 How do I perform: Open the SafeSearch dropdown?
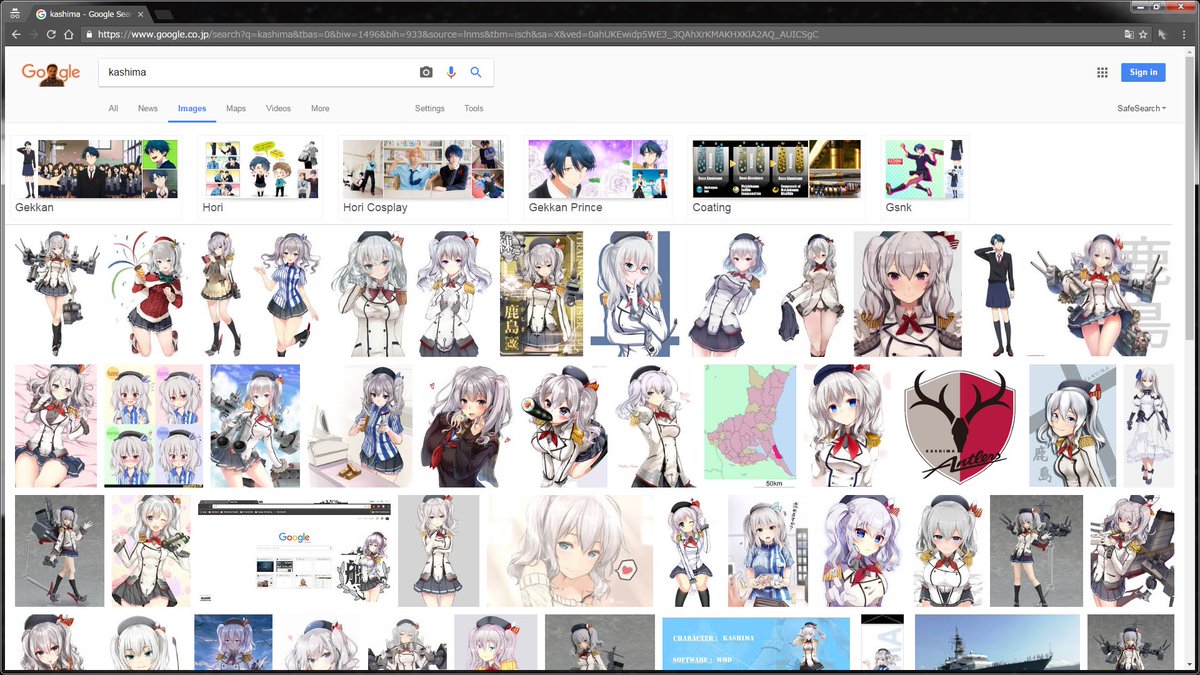[x=1142, y=108]
